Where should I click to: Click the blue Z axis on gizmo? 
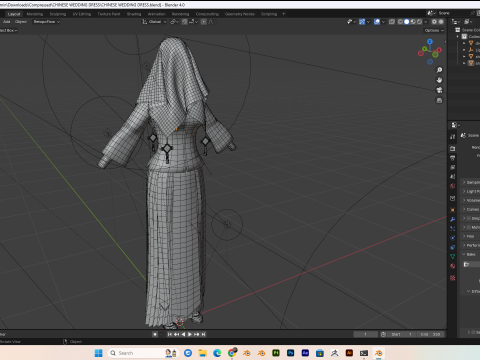click(430, 42)
